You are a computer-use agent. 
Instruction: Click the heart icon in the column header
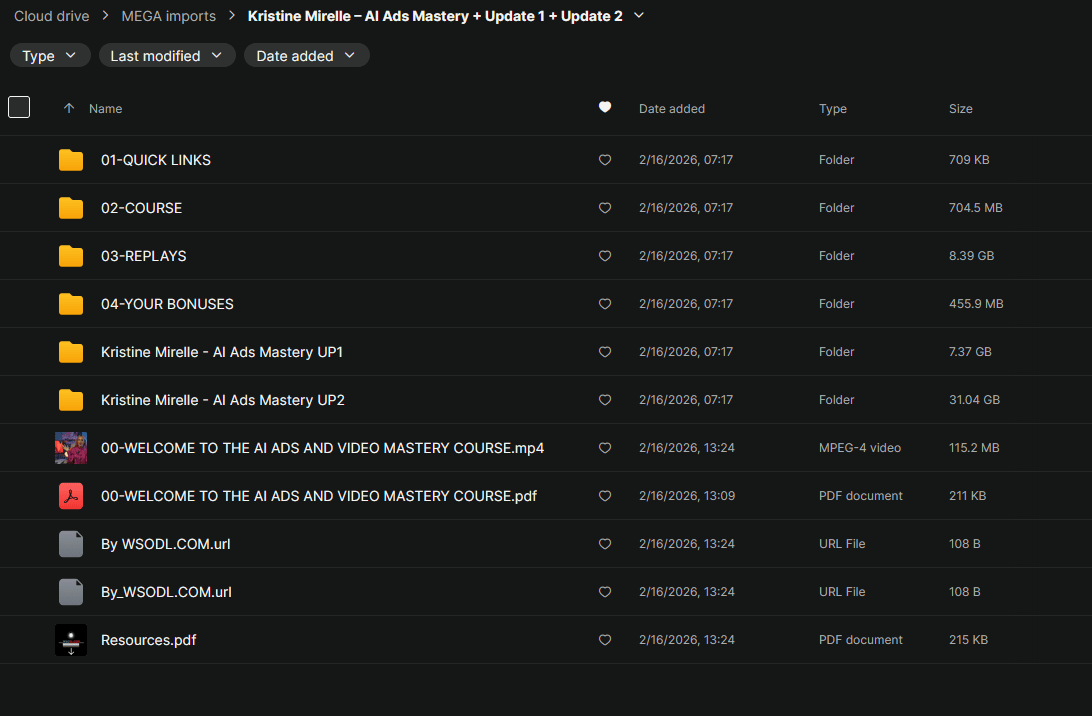[x=604, y=108]
